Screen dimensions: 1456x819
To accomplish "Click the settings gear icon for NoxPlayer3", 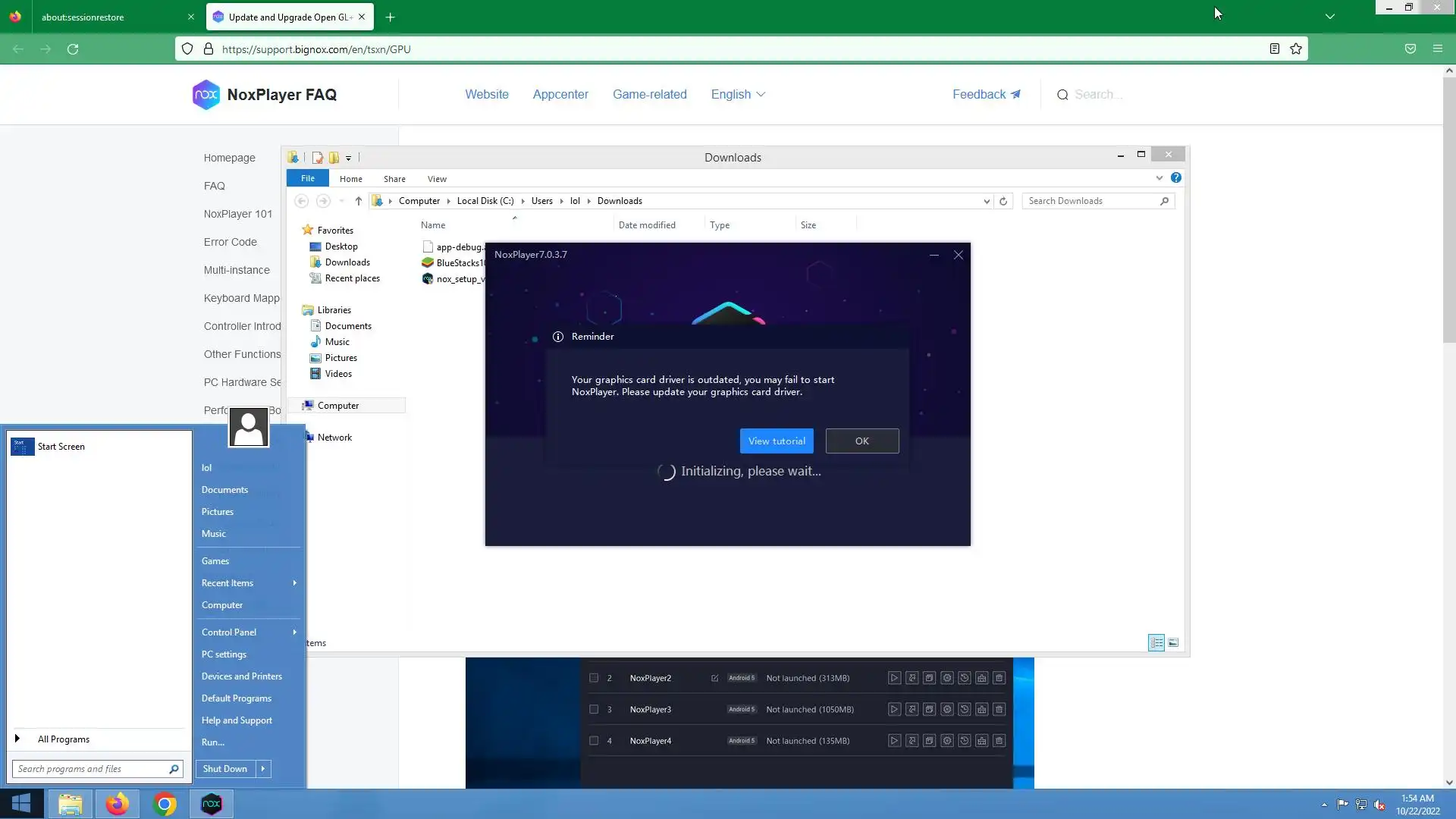I will (x=946, y=710).
